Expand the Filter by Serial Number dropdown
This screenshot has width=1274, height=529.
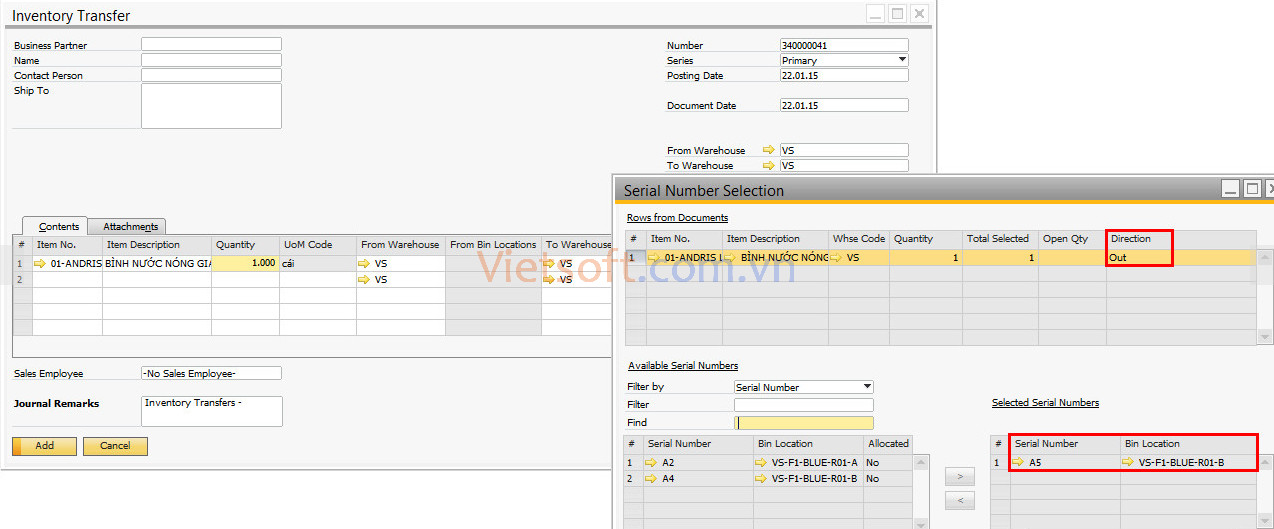pyautogui.click(x=867, y=387)
